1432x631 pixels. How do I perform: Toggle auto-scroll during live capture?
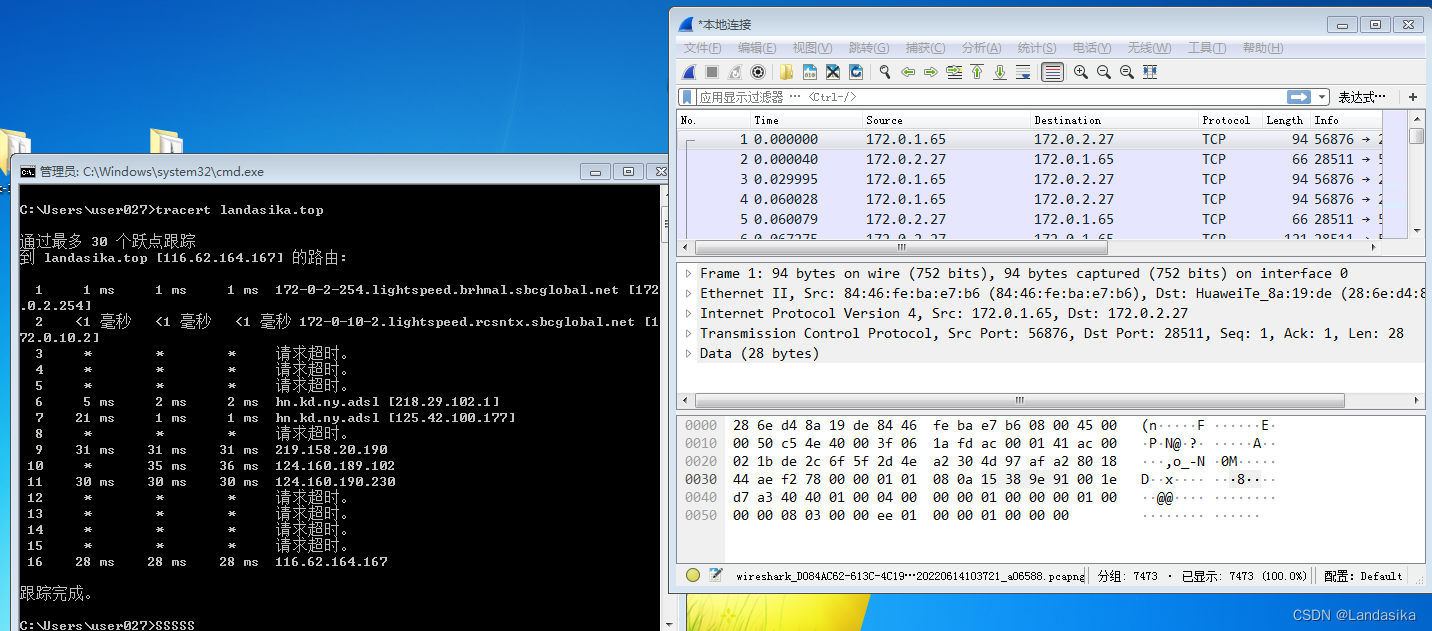[1023, 72]
